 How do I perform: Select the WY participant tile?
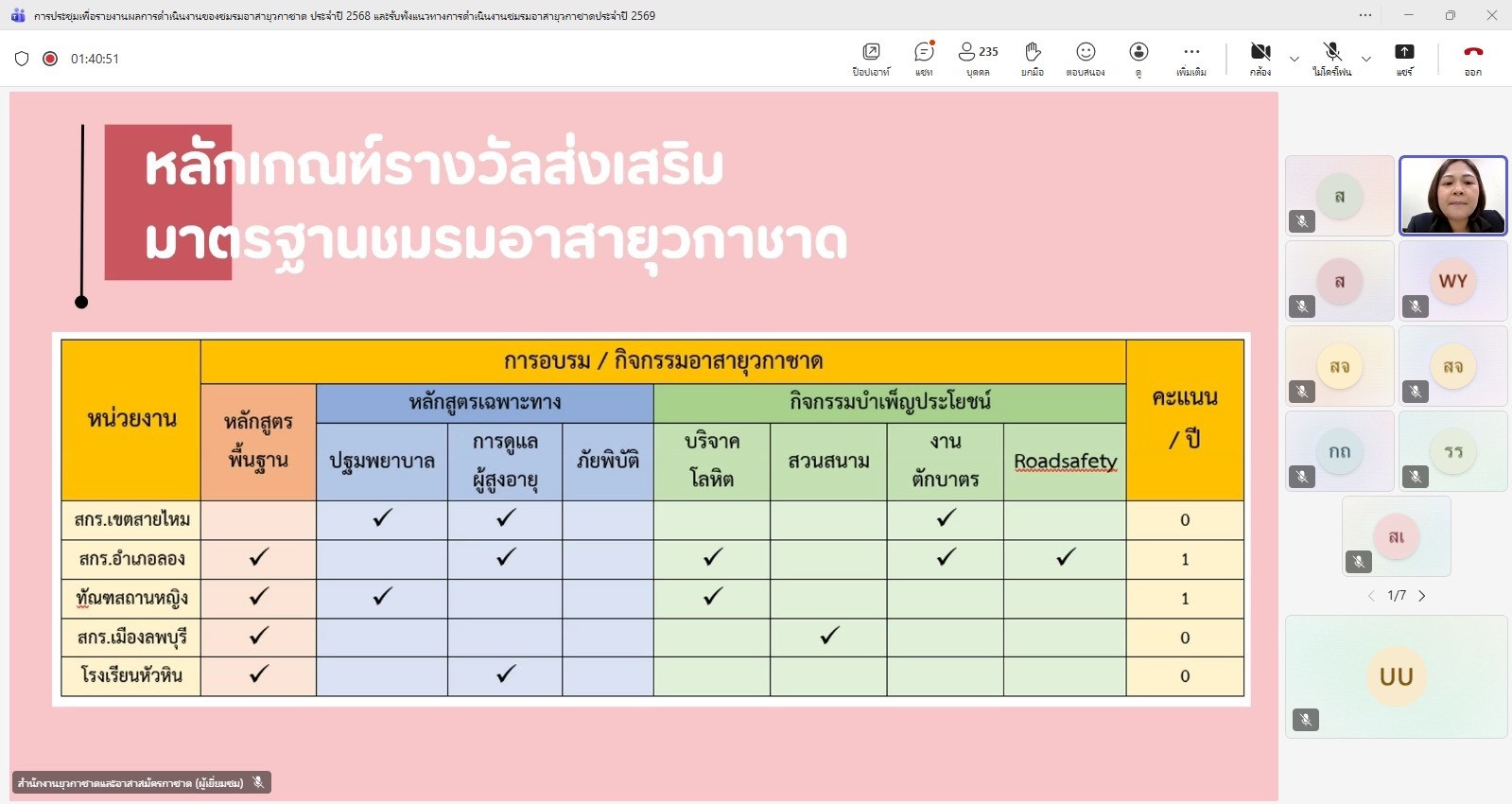point(1452,281)
